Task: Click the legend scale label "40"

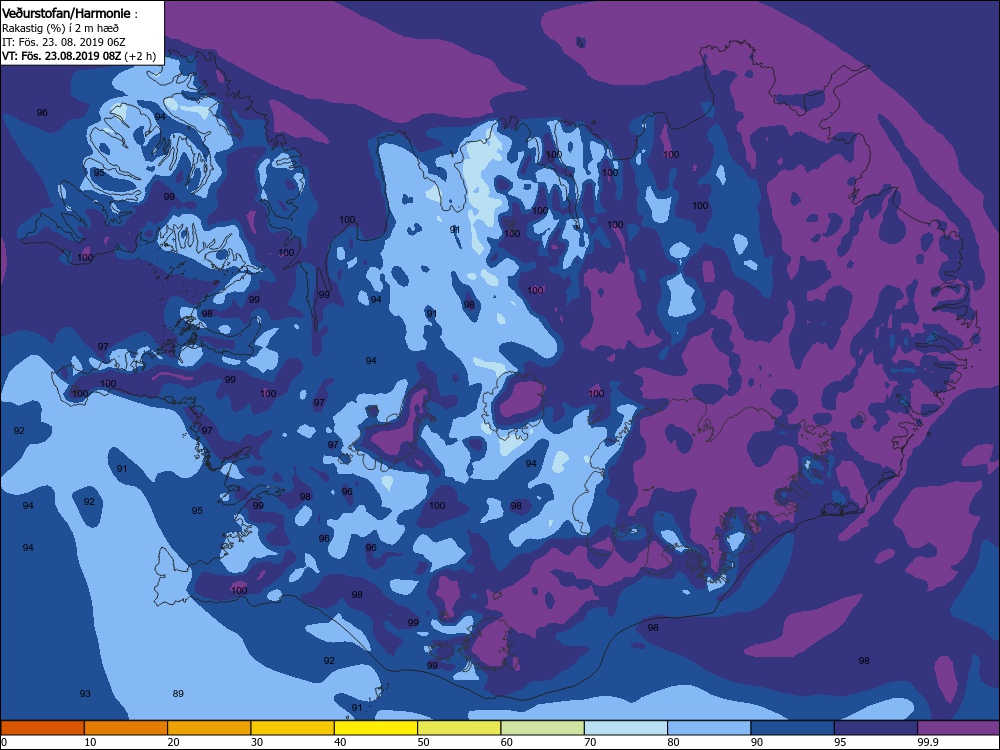Action: [x=340, y=742]
